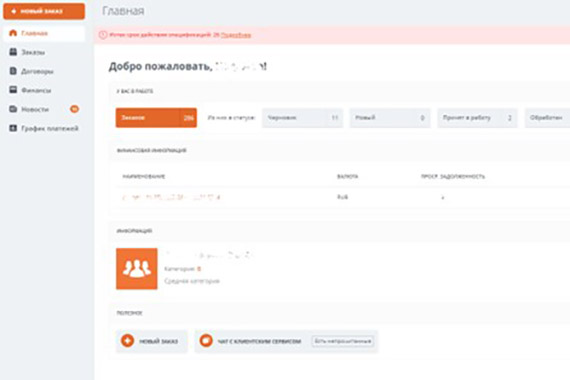Click the orange Заказов total button
Image resolution: width=570 pixels, height=380 pixels.
point(156,118)
